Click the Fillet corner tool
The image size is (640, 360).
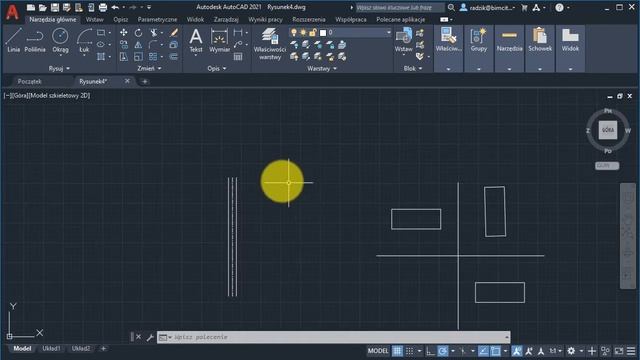[x=153, y=44]
